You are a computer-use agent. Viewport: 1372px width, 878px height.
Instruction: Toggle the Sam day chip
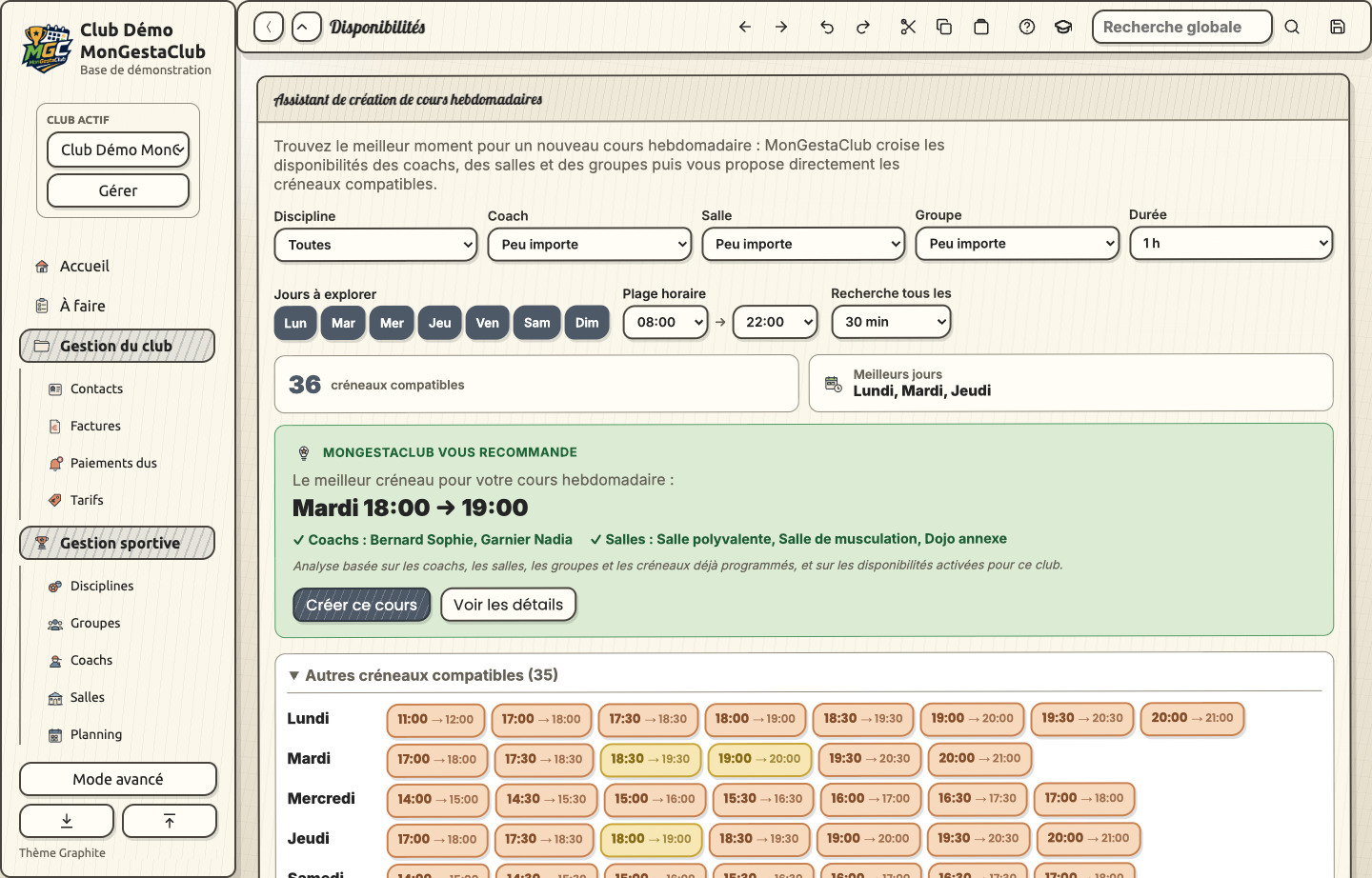537,323
